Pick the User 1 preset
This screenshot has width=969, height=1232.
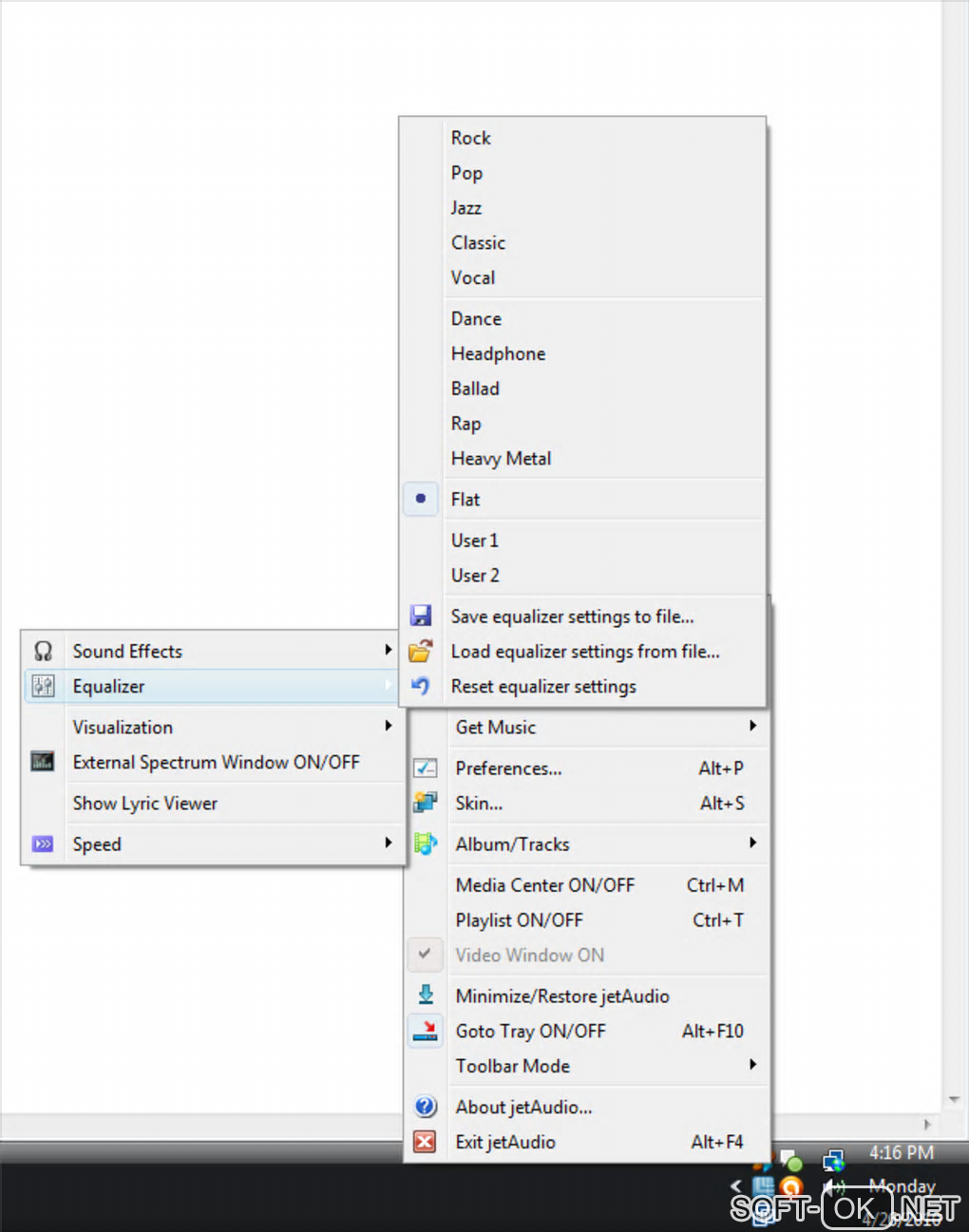[x=582, y=540]
